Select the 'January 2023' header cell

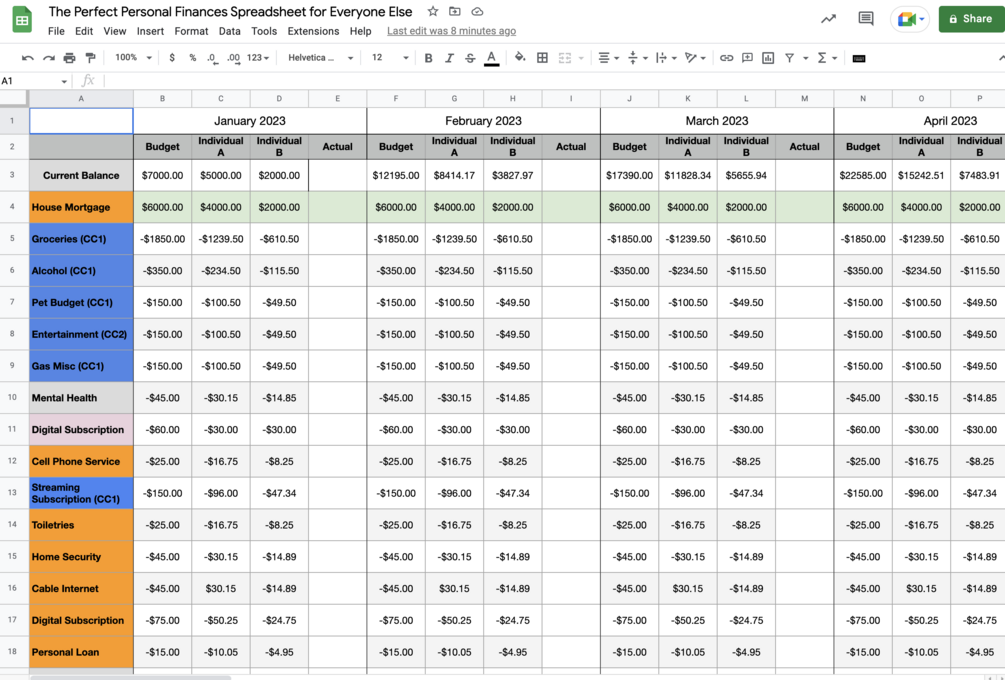[x=250, y=120]
